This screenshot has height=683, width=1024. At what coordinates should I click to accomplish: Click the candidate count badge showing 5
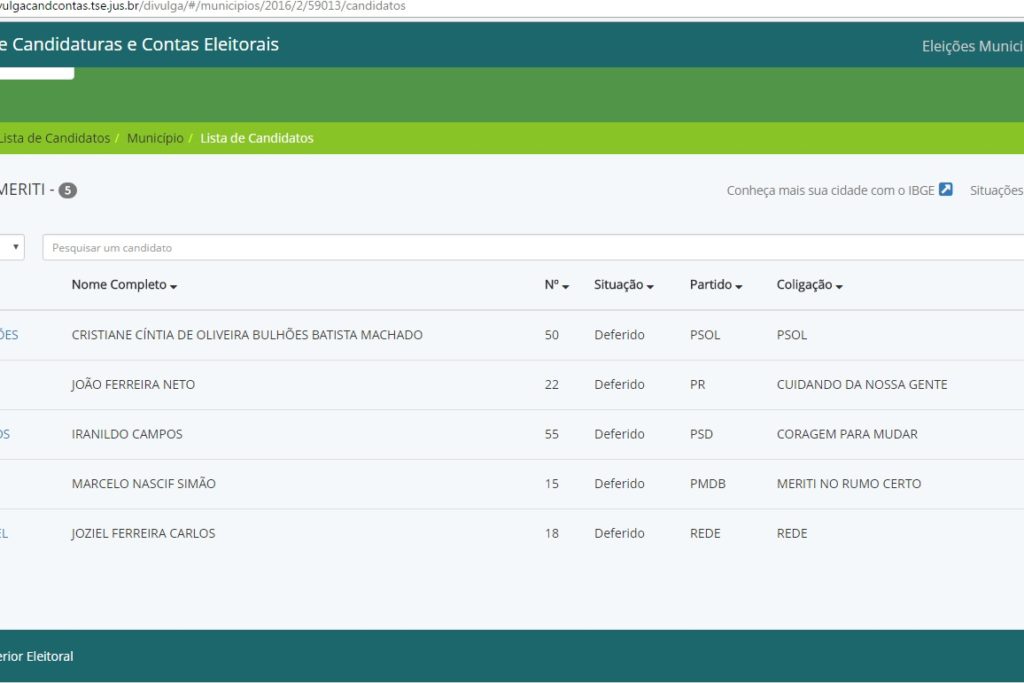(x=67, y=190)
